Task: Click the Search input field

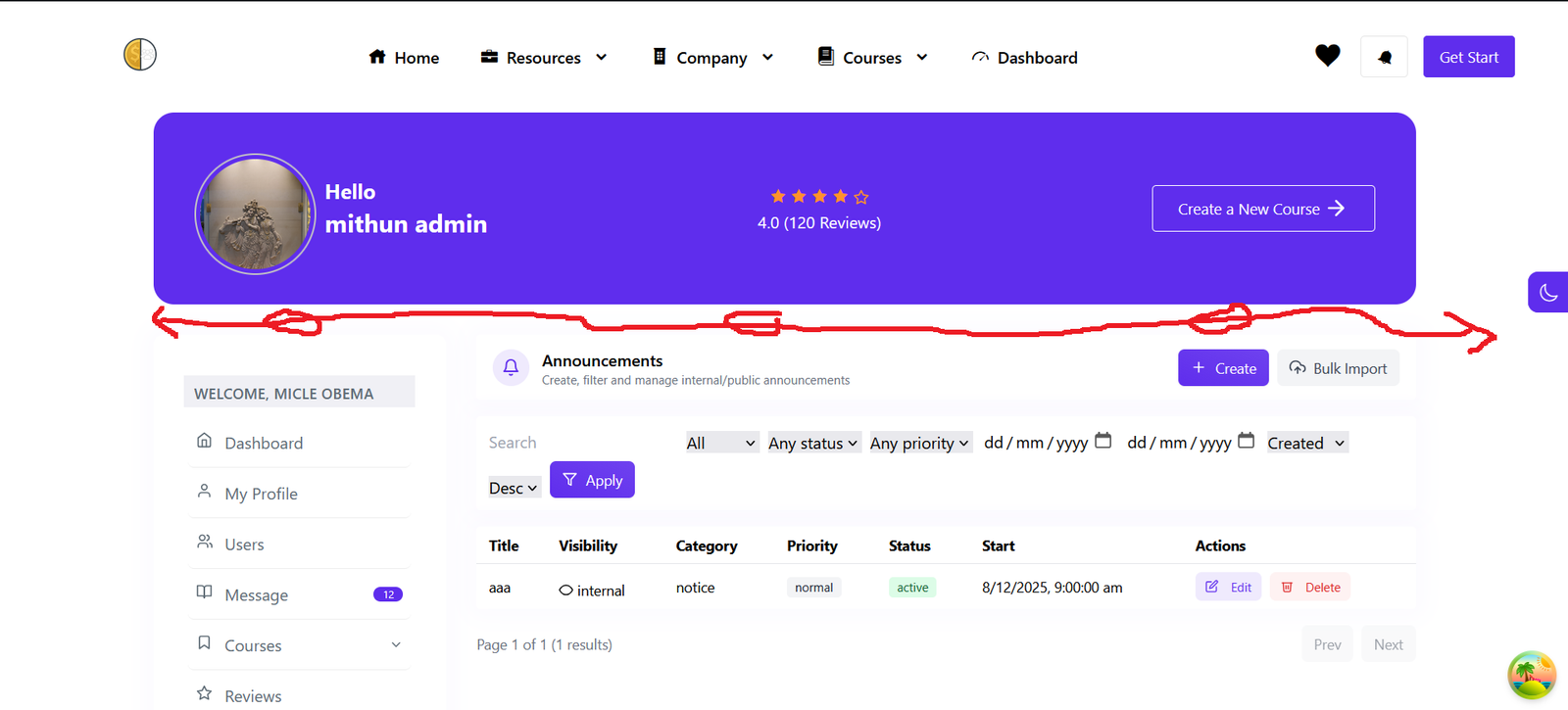Action: click(x=580, y=443)
